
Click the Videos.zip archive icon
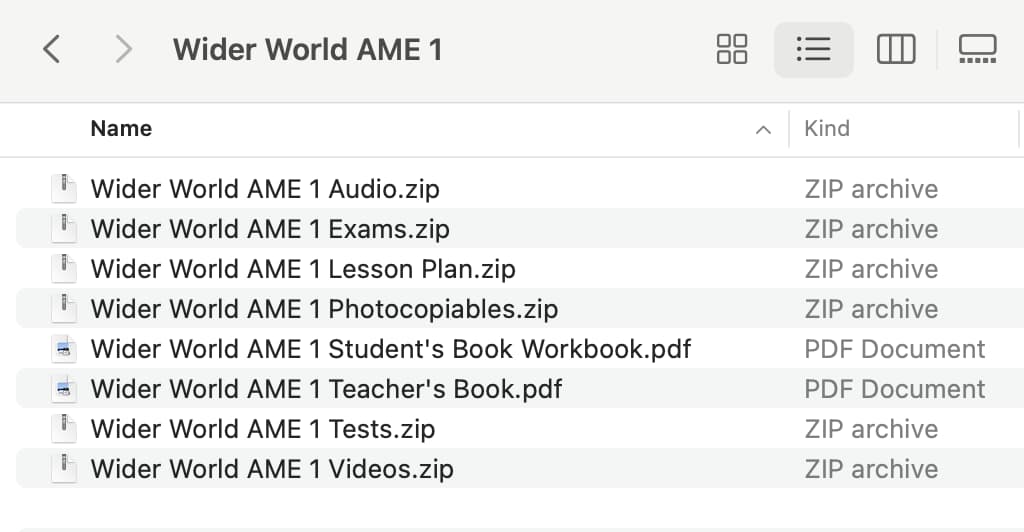click(x=64, y=469)
